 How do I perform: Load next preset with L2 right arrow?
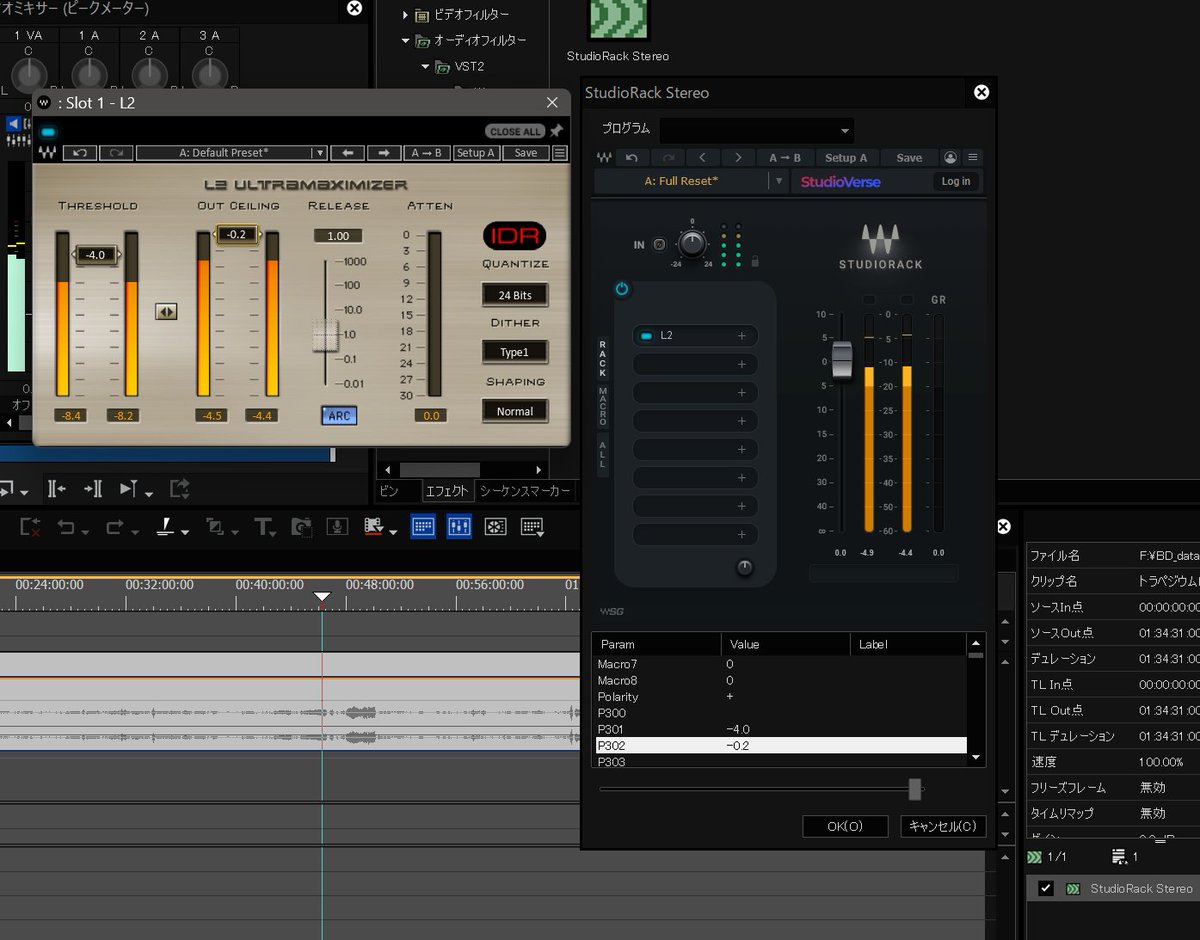pyautogui.click(x=383, y=153)
